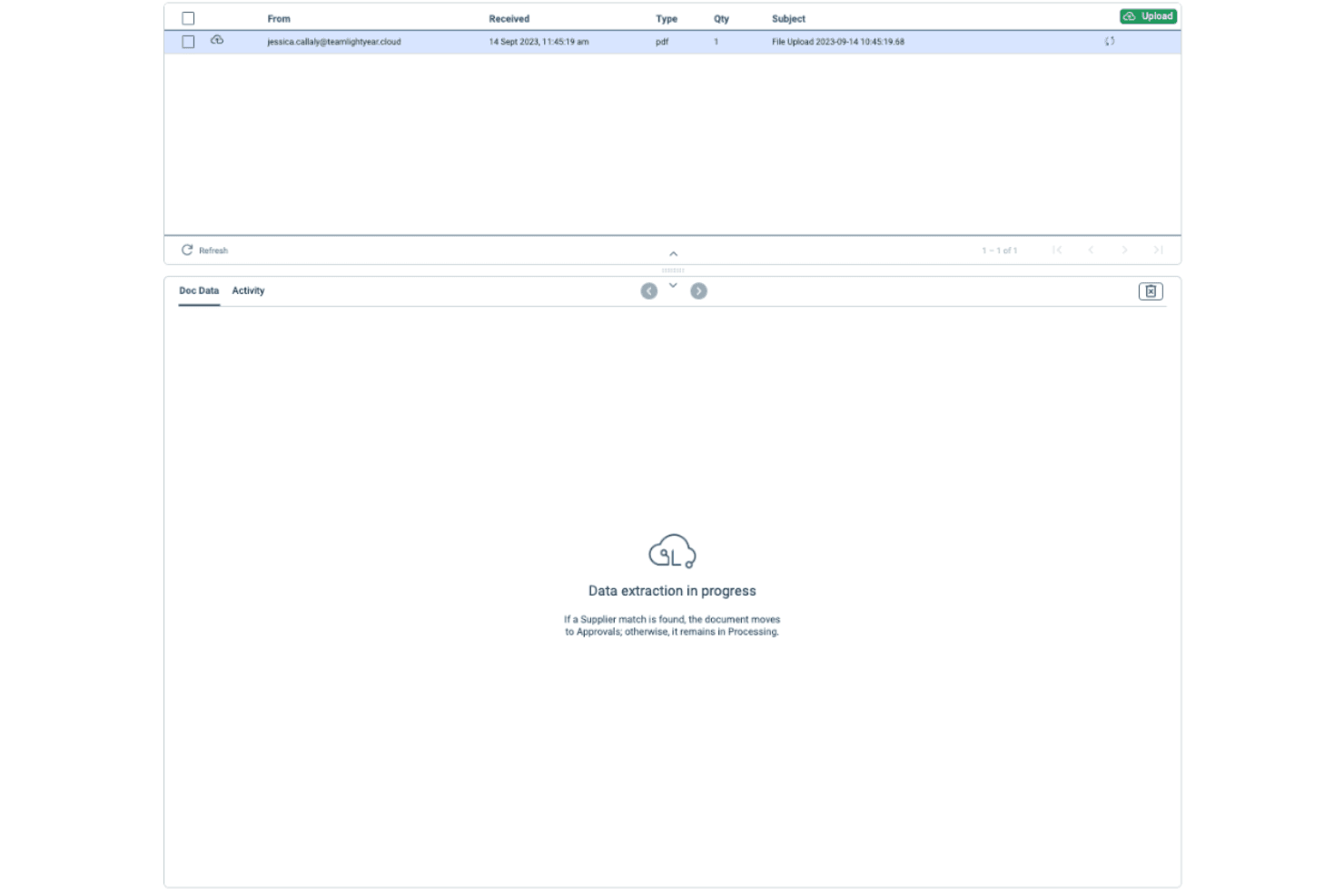The width and height of the screenshot is (1344, 896).
Task: Click the delete document icon
Action: (1151, 291)
